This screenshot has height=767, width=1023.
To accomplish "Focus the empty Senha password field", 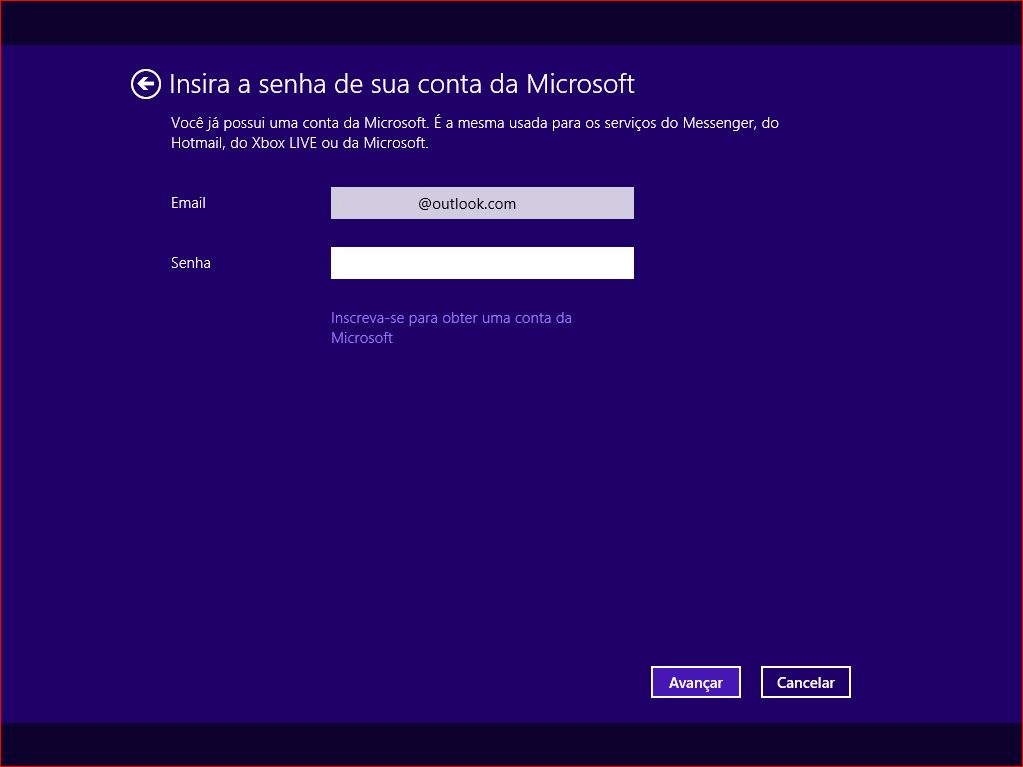I will pyautogui.click(x=482, y=263).
